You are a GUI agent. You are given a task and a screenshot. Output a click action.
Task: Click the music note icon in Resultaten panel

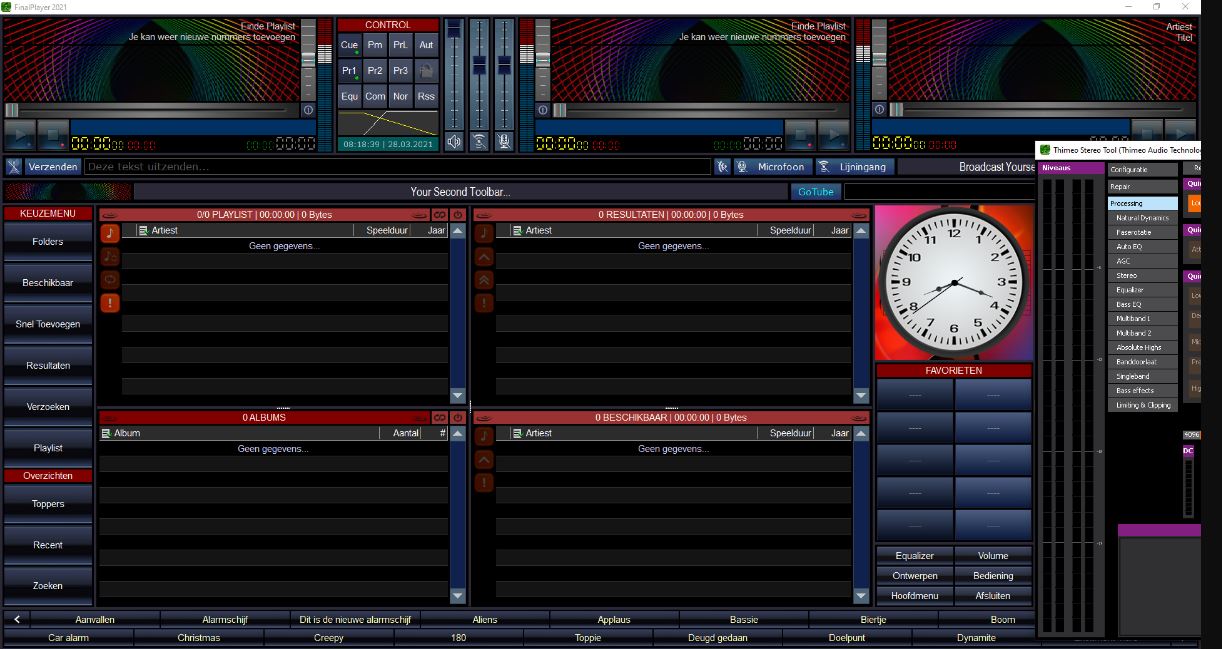[484, 233]
